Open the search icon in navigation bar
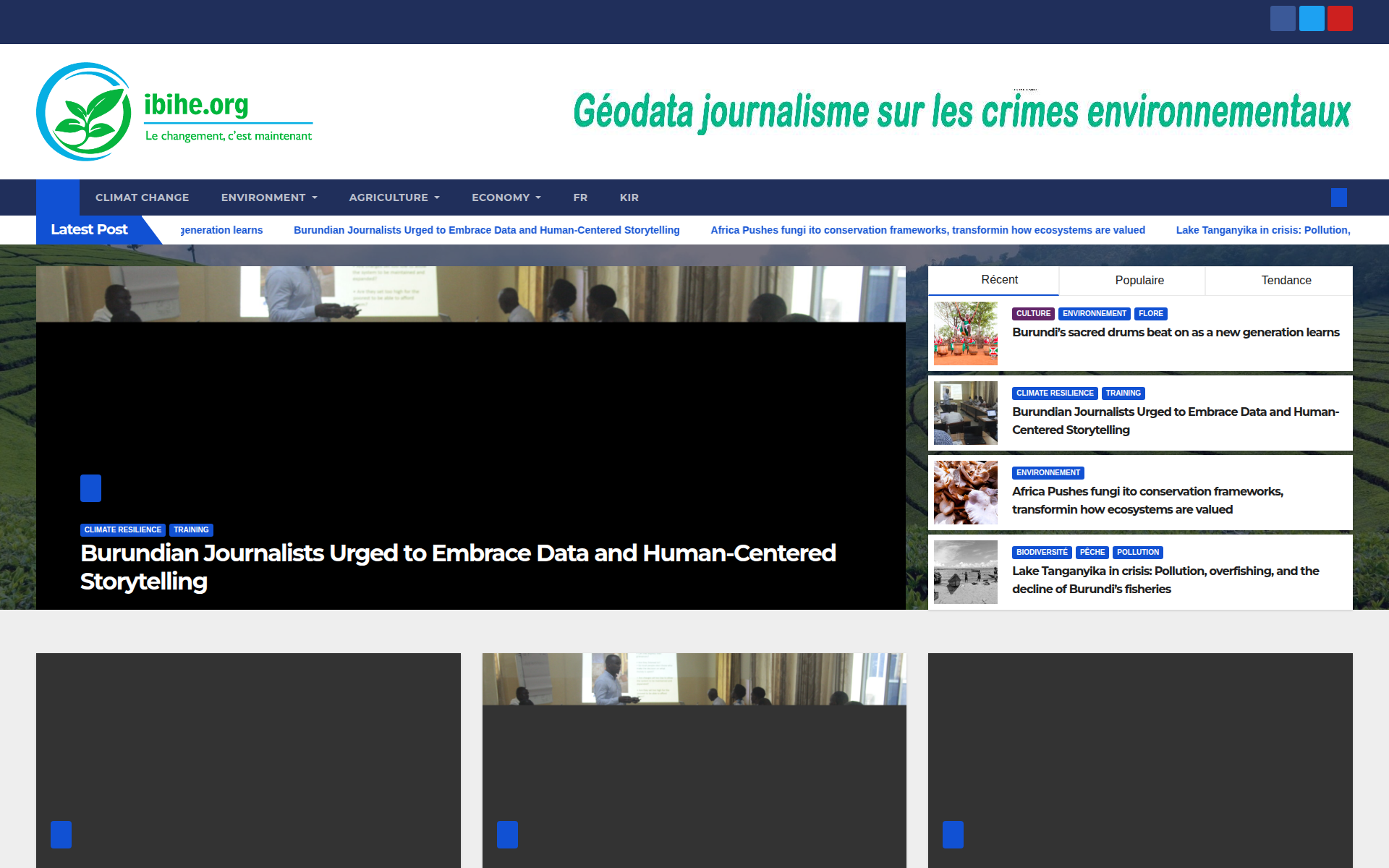 [1339, 197]
